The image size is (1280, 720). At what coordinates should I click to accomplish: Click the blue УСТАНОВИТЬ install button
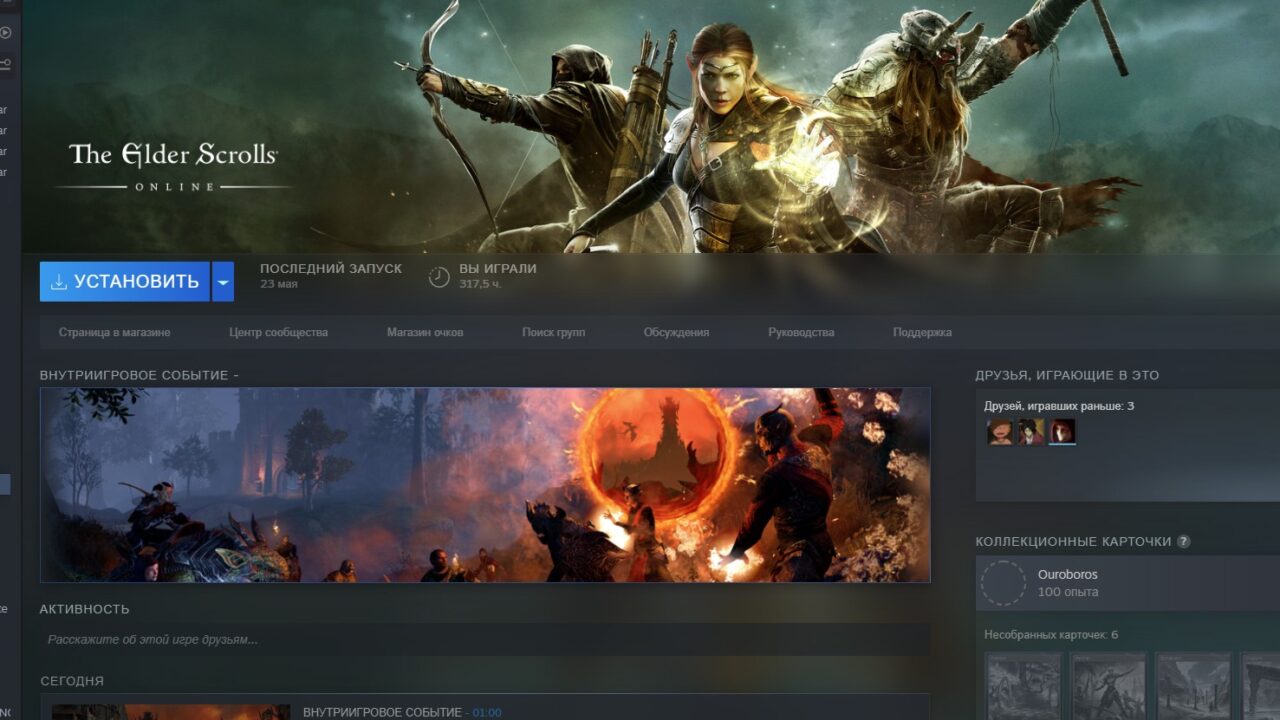(x=125, y=282)
